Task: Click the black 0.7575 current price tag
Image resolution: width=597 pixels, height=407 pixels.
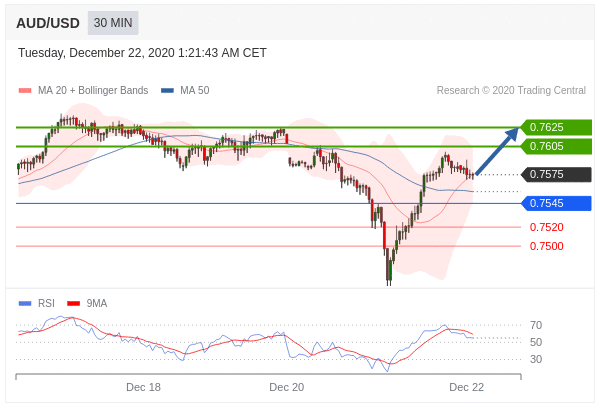Action: 556,174
